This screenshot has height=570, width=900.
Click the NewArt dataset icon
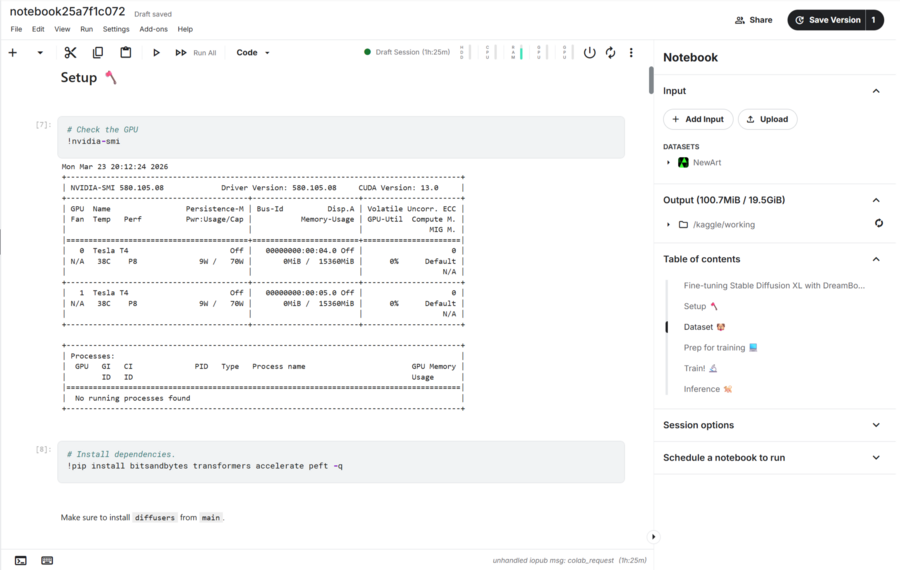[x=683, y=162]
